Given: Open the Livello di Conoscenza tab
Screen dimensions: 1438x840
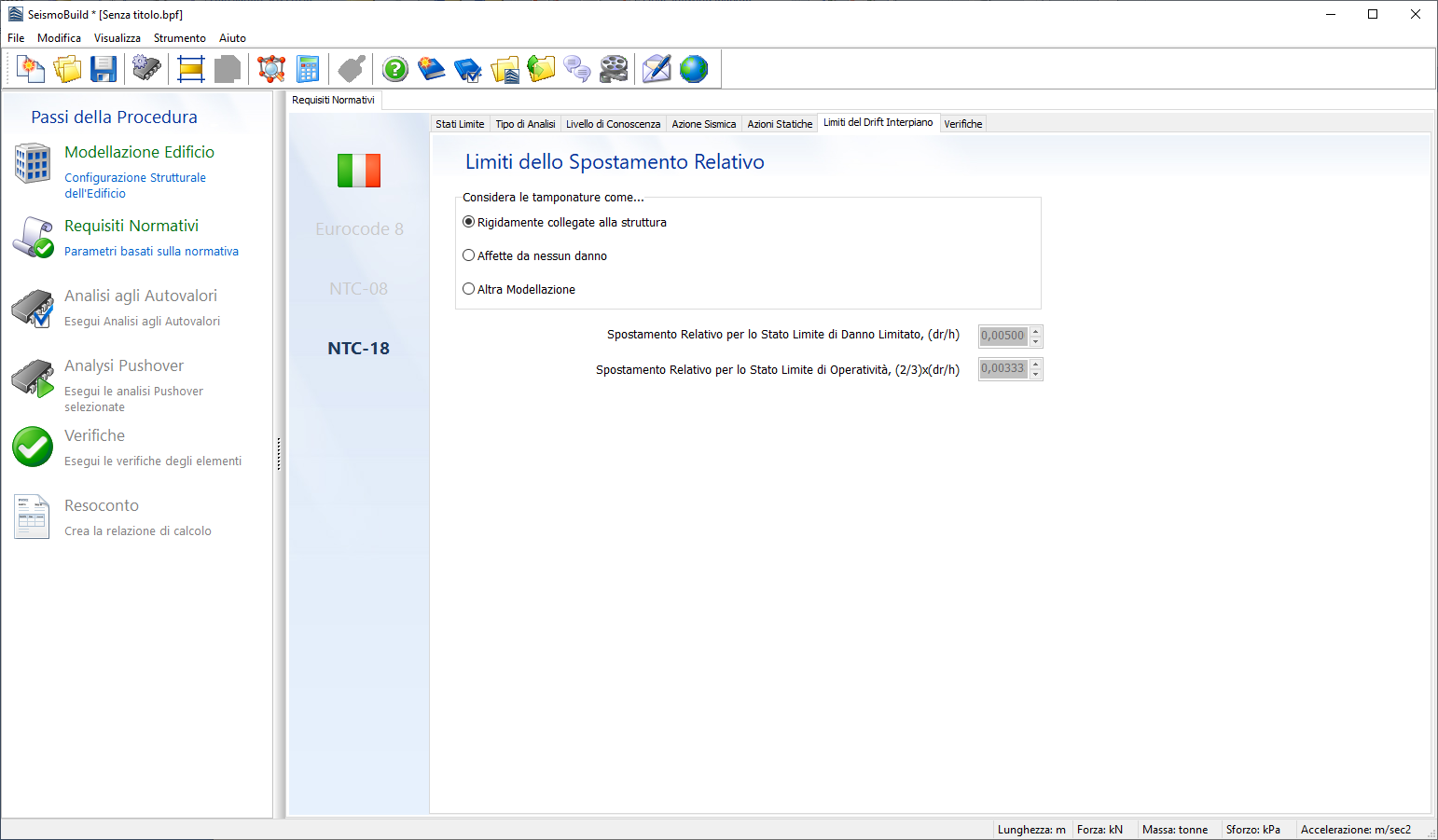Looking at the screenshot, I should pyautogui.click(x=613, y=124).
